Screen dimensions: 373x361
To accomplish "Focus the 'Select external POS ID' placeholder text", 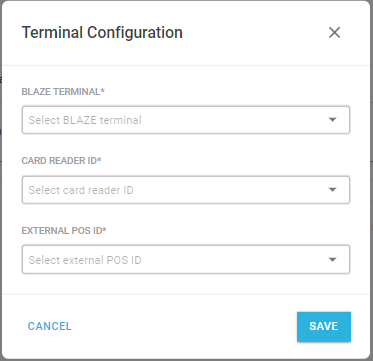I will [85, 260].
